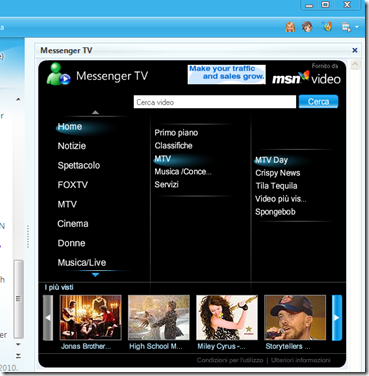Click the High School M... caption
The width and height of the screenshot is (369, 376).
click(x=156, y=346)
